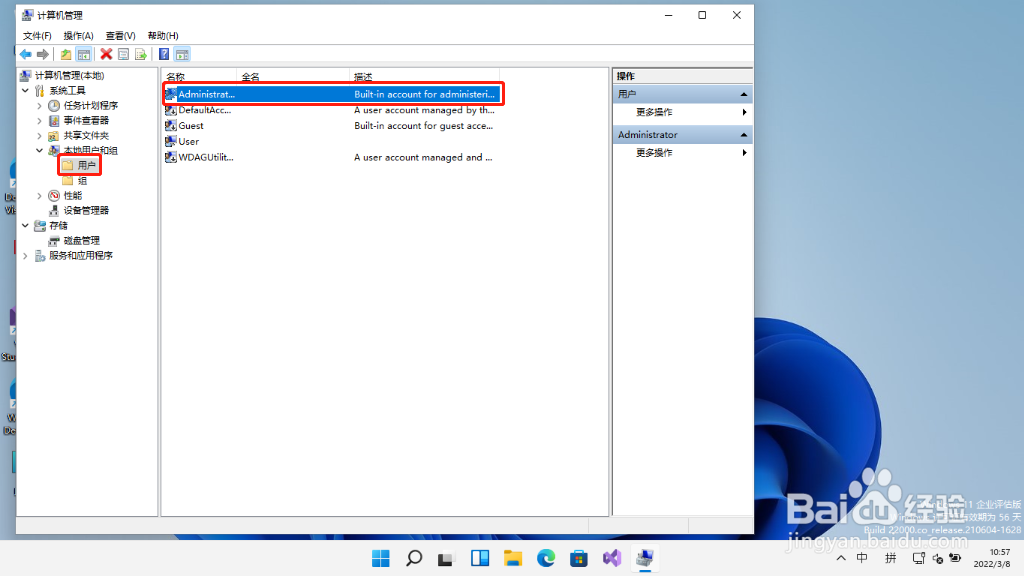This screenshot has height=576, width=1024.
Task: Select the User account row
Action: 332,141
